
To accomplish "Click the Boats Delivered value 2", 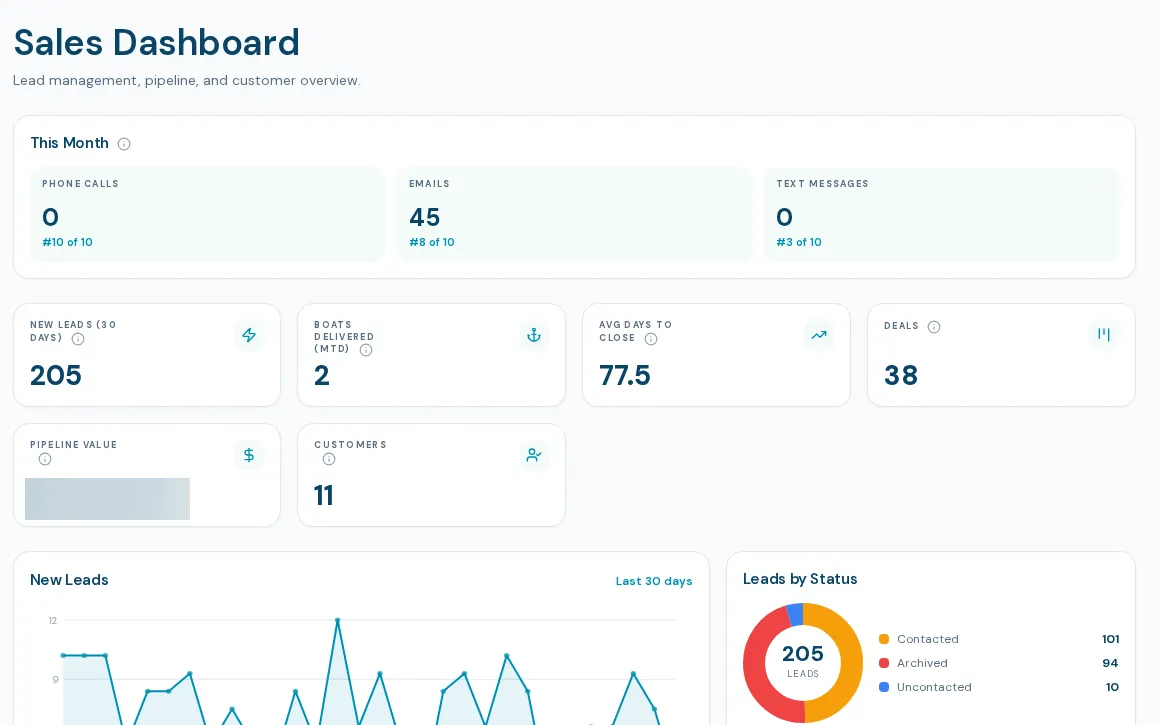I will 322,376.
